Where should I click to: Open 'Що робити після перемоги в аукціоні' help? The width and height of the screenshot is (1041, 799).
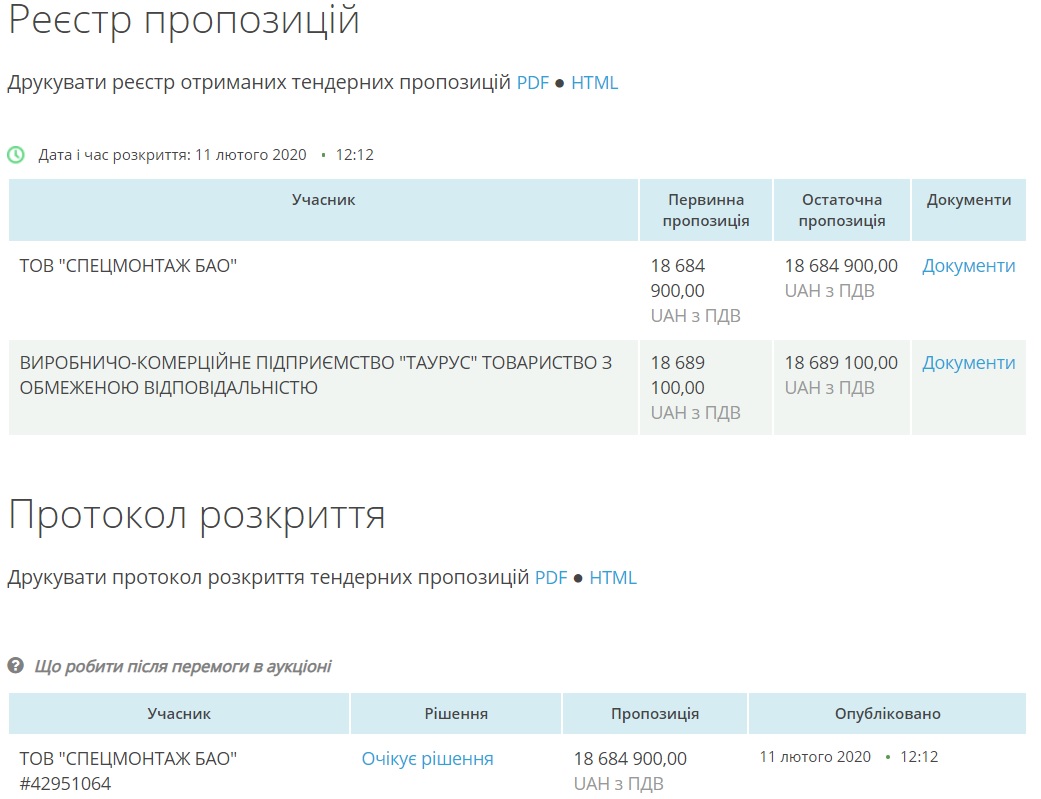click(183, 666)
